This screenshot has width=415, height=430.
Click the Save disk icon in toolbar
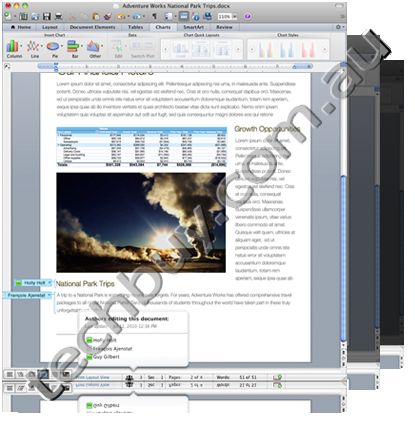[47, 16]
